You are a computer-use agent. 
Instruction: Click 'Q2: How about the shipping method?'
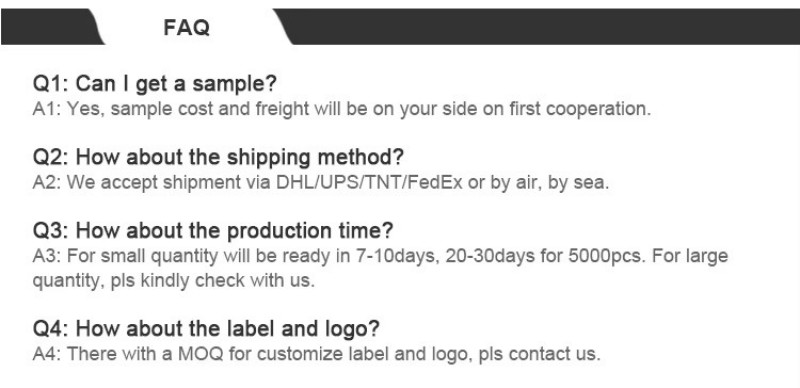(218, 157)
